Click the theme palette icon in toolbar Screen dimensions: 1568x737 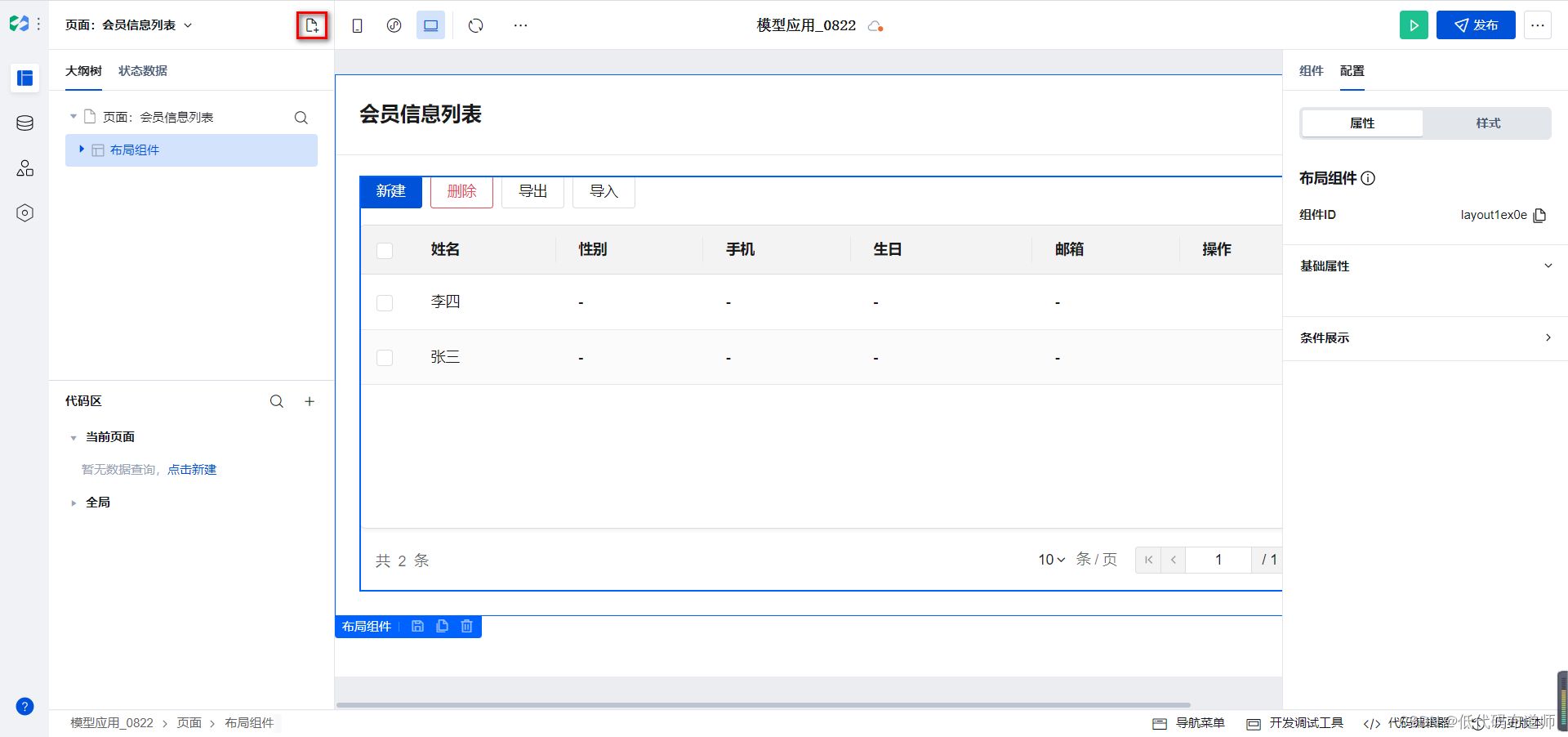point(394,25)
